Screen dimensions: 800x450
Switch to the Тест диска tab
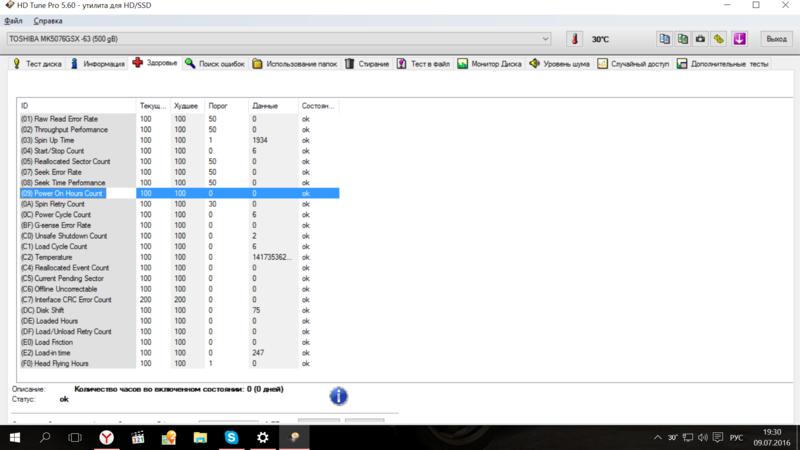[x=37, y=64]
